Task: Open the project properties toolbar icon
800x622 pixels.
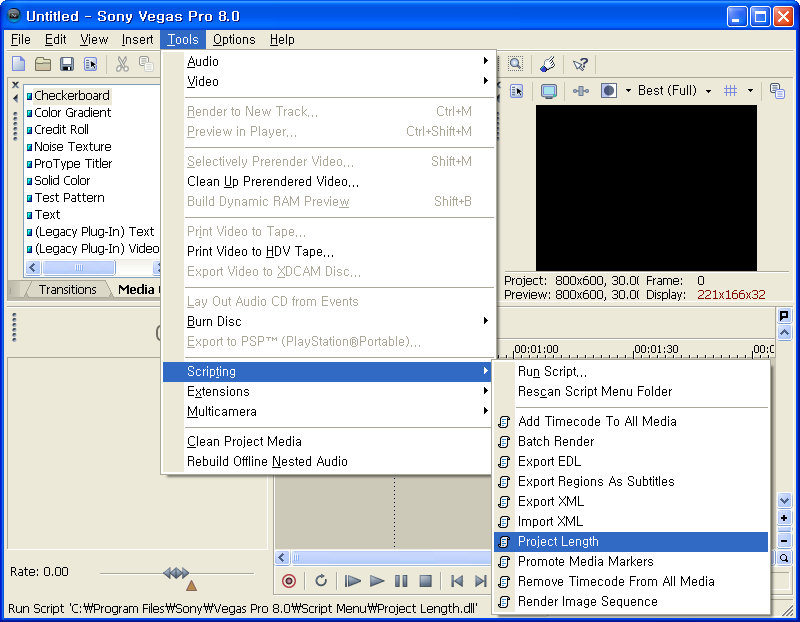Action: pyautogui.click(x=91, y=64)
